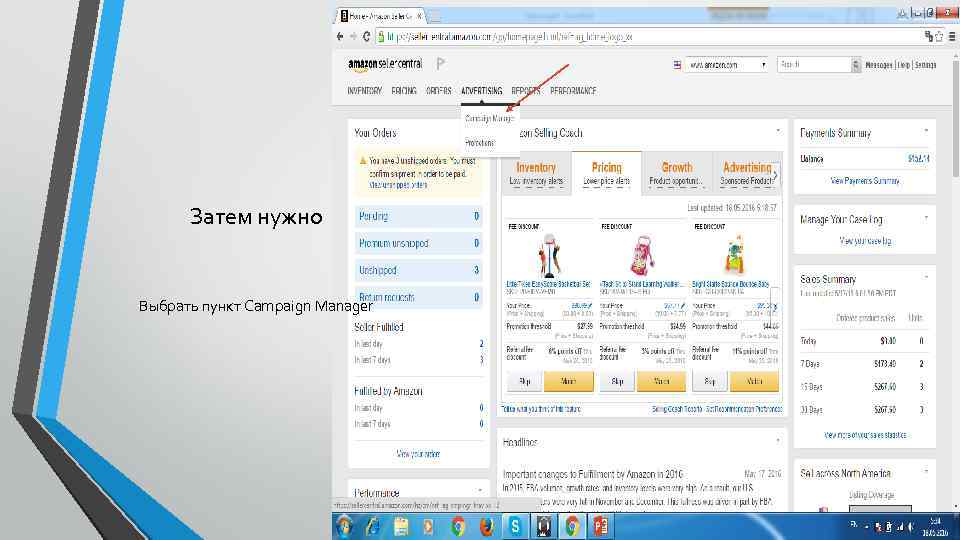Click Match under the VTech learning walker
This screenshot has width=960, height=540.
pos(661,381)
